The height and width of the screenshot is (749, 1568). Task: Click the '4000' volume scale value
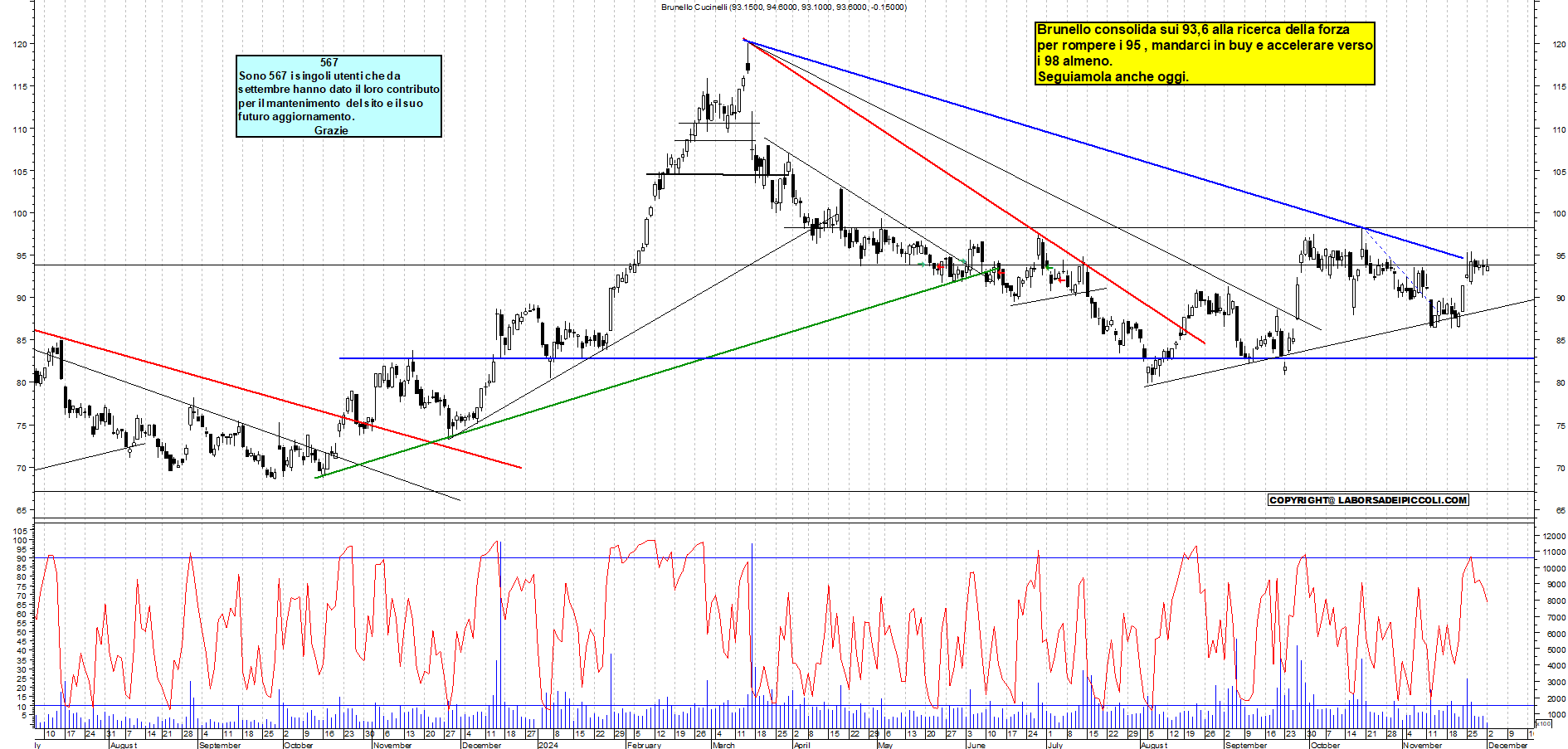click(1556, 666)
